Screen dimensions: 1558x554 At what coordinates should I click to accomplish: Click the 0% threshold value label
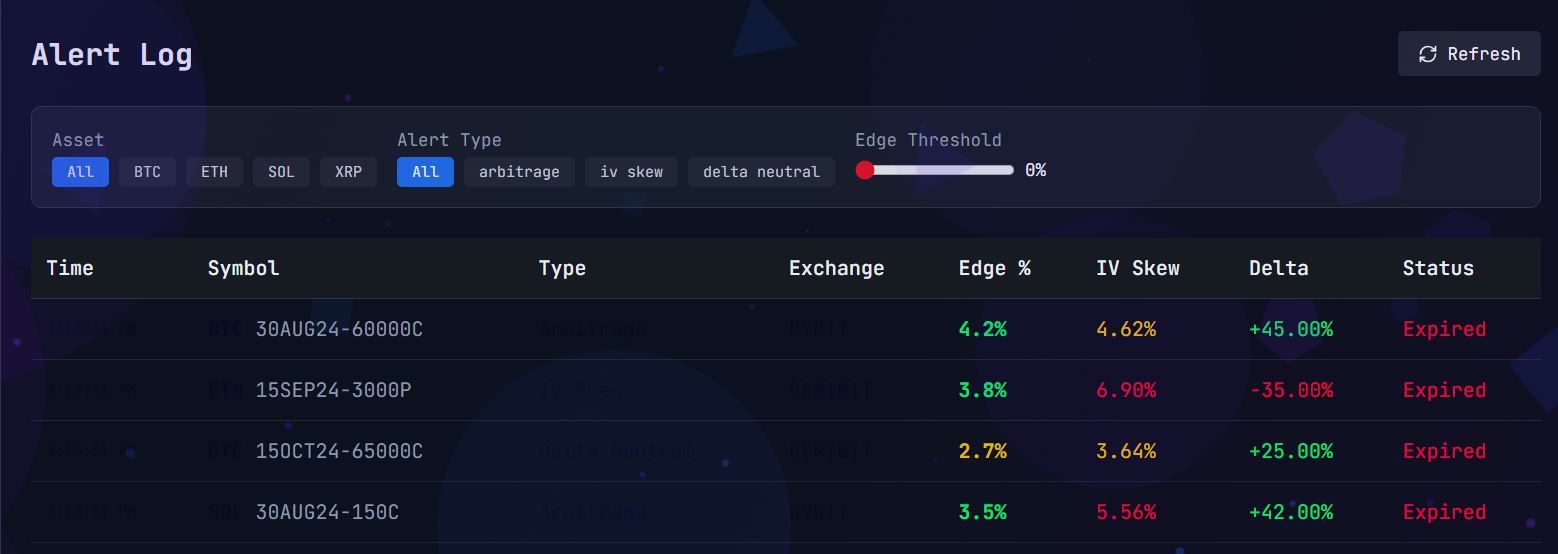(1035, 170)
